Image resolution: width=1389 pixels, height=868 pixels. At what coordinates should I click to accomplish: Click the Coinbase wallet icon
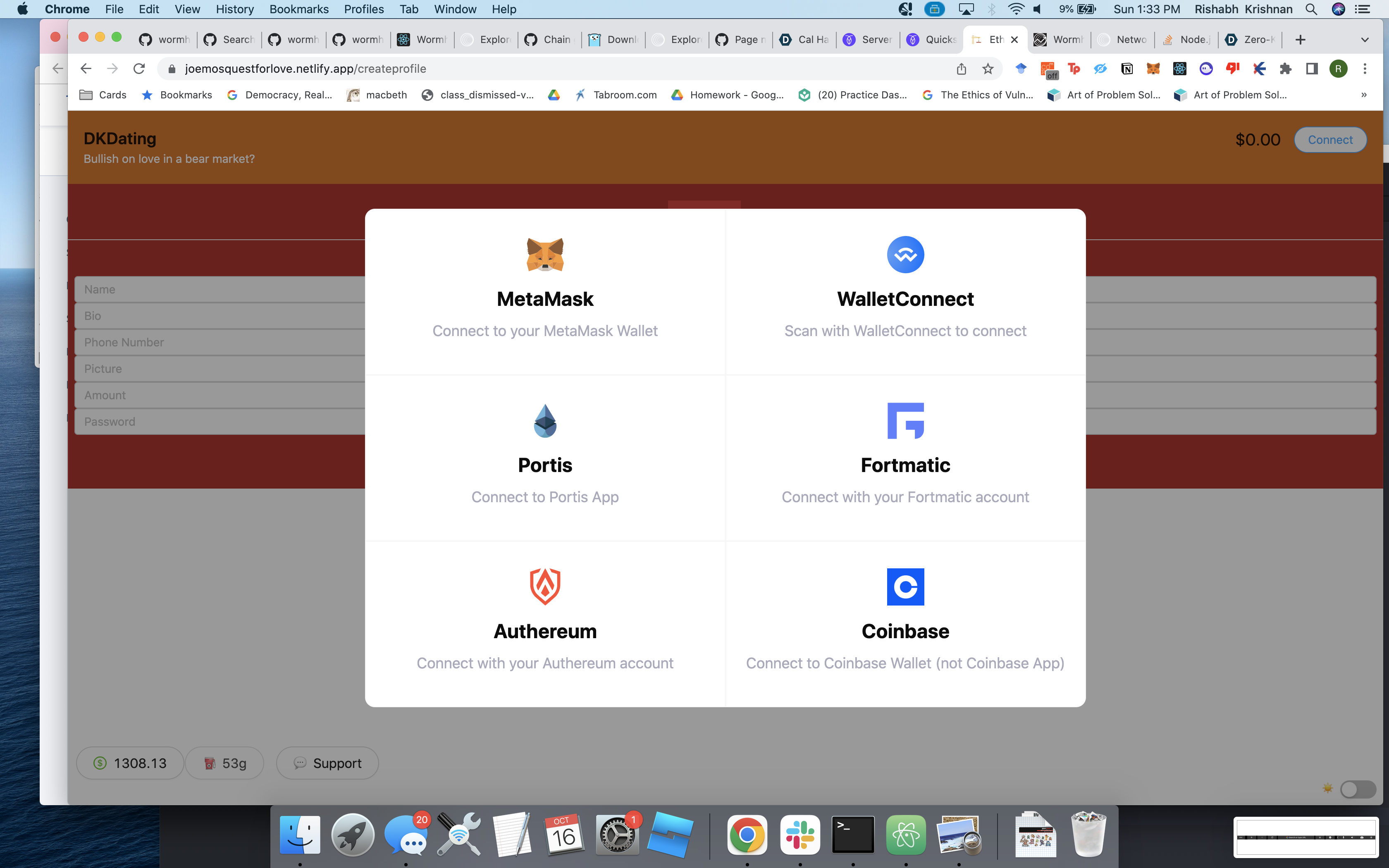[905, 587]
